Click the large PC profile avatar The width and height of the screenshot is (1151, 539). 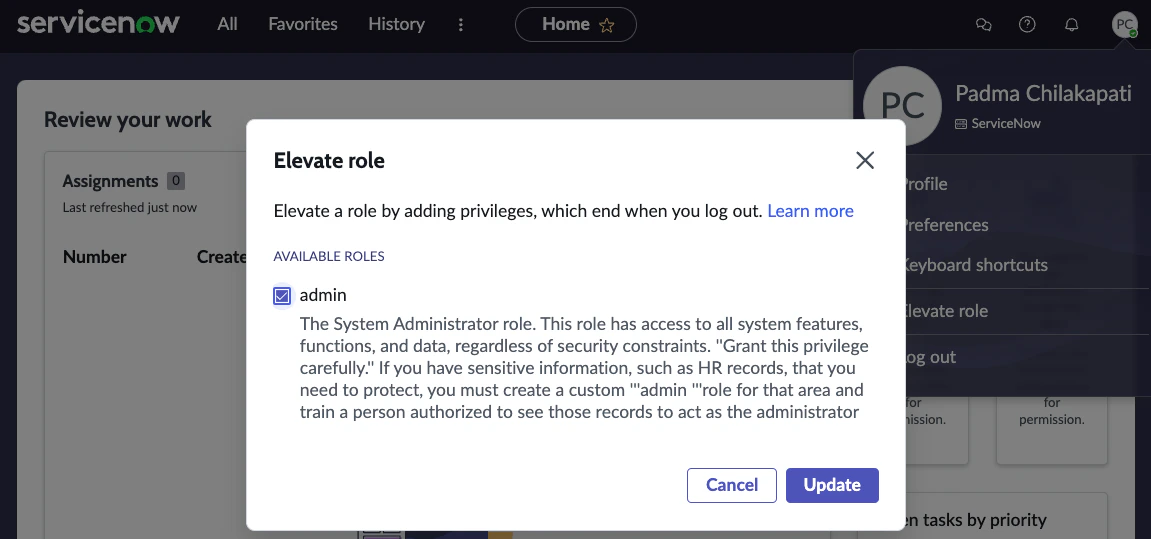[x=903, y=106]
